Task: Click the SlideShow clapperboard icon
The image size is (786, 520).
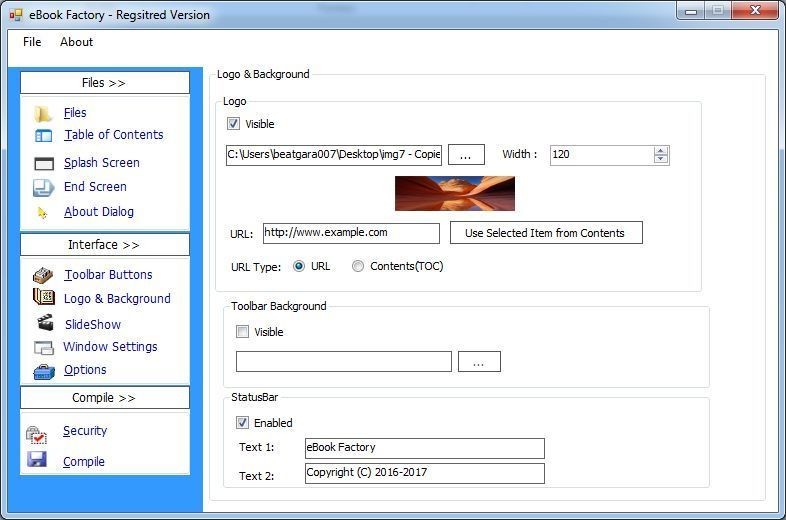Action: point(45,322)
